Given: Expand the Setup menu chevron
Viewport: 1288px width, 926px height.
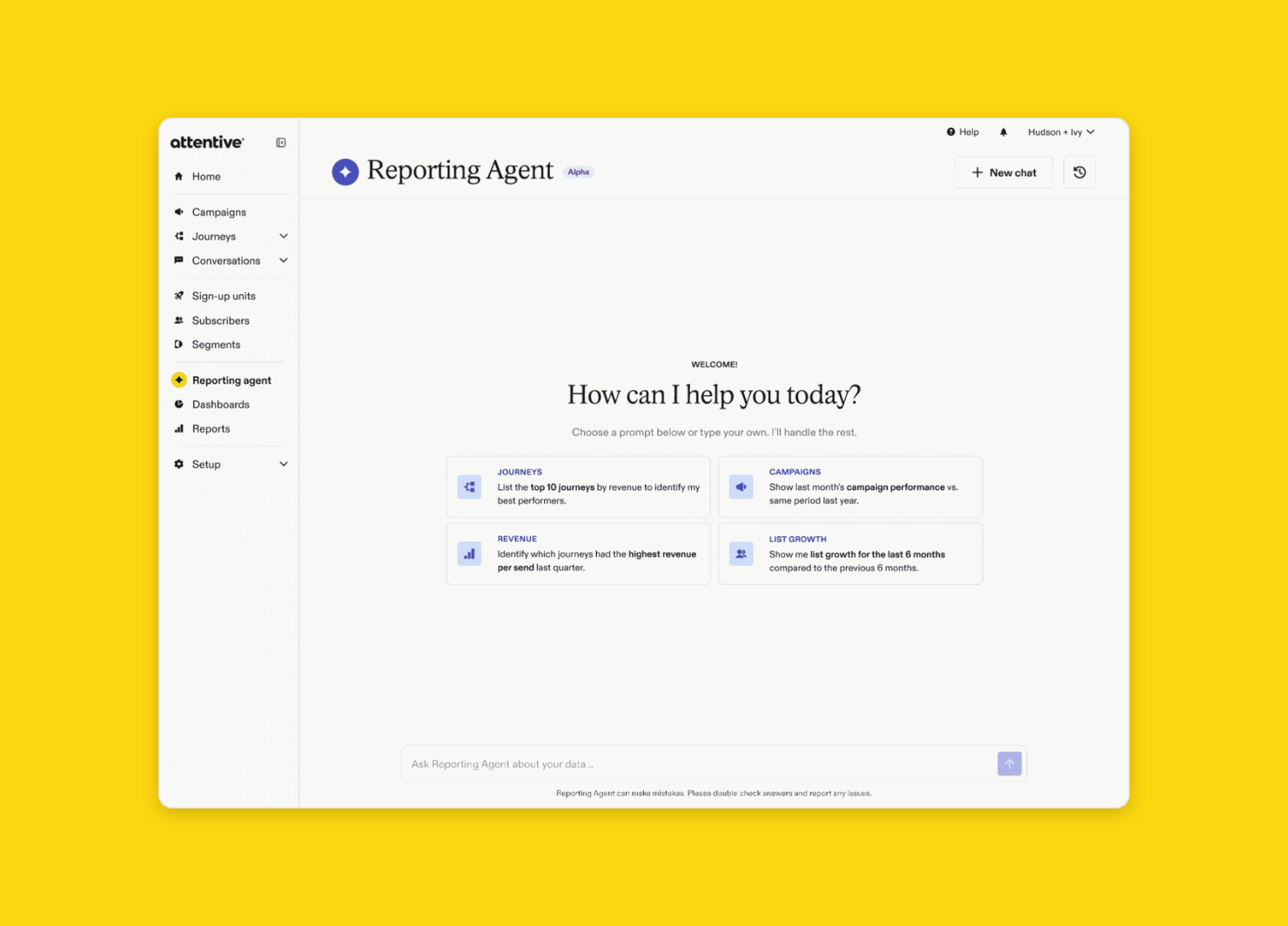Looking at the screenshot, I should (x=284, y=465).
